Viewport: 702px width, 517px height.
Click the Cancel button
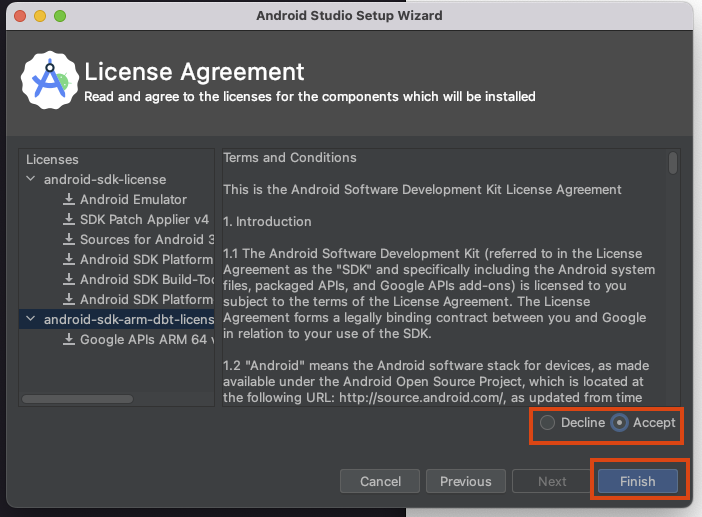(x=380, y=481)
